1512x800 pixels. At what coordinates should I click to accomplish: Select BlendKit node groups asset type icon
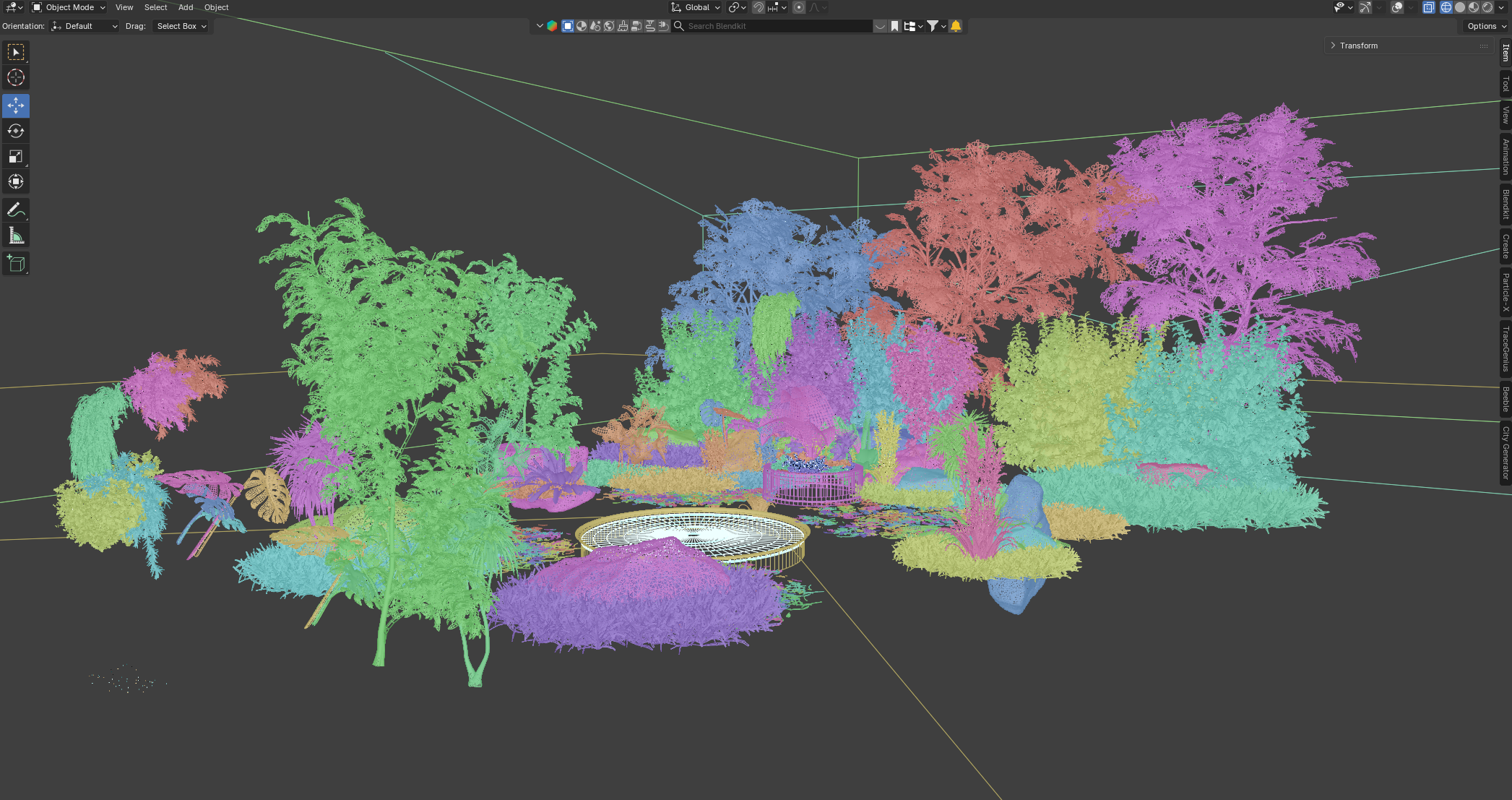[636, 26]
